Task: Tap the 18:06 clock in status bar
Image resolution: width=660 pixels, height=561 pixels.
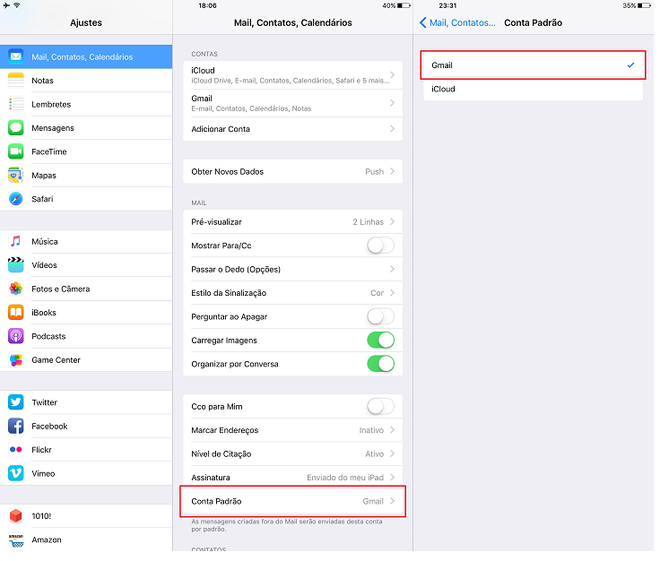Action: (x=208, y=5)
